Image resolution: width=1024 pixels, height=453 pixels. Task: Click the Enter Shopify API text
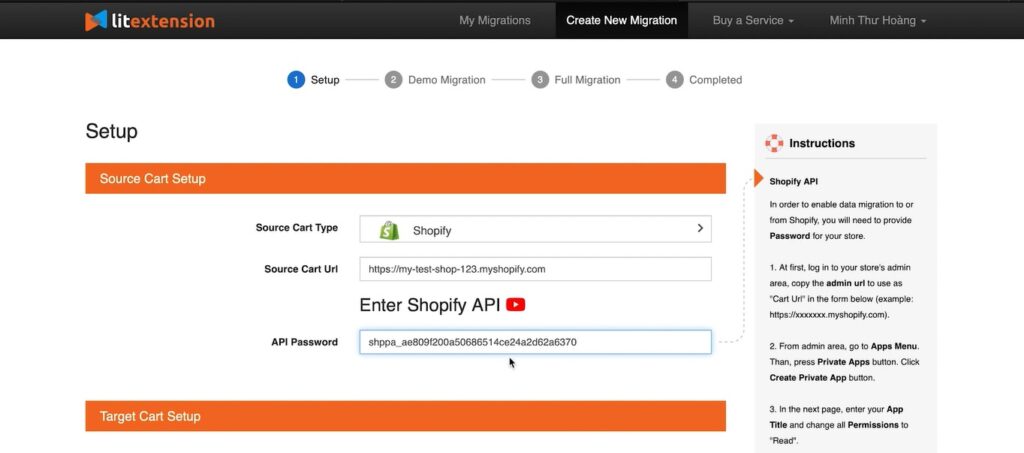click(430, 305)
